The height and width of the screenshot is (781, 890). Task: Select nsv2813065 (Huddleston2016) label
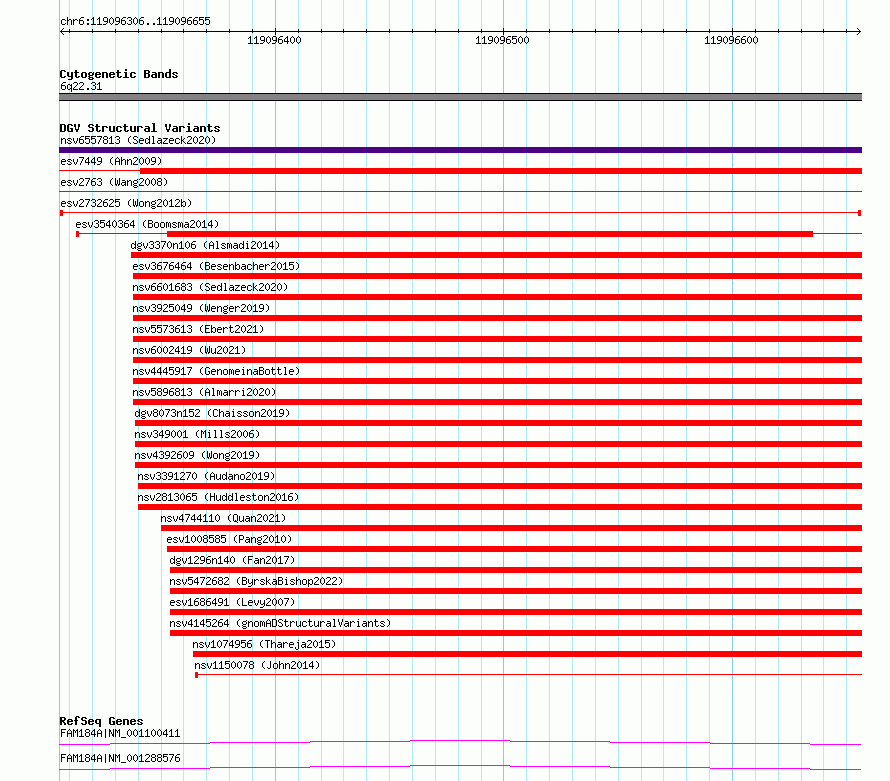pos(218,497)
